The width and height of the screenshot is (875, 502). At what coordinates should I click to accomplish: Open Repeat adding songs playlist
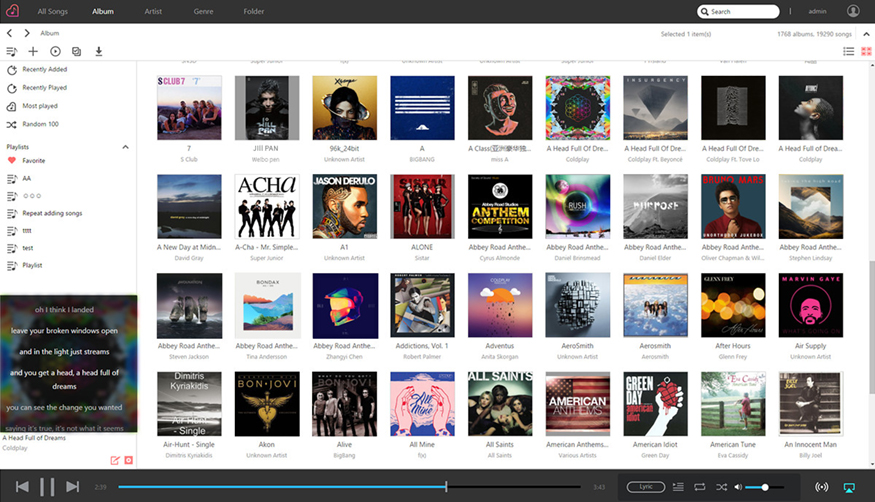[x=52, y=213]
